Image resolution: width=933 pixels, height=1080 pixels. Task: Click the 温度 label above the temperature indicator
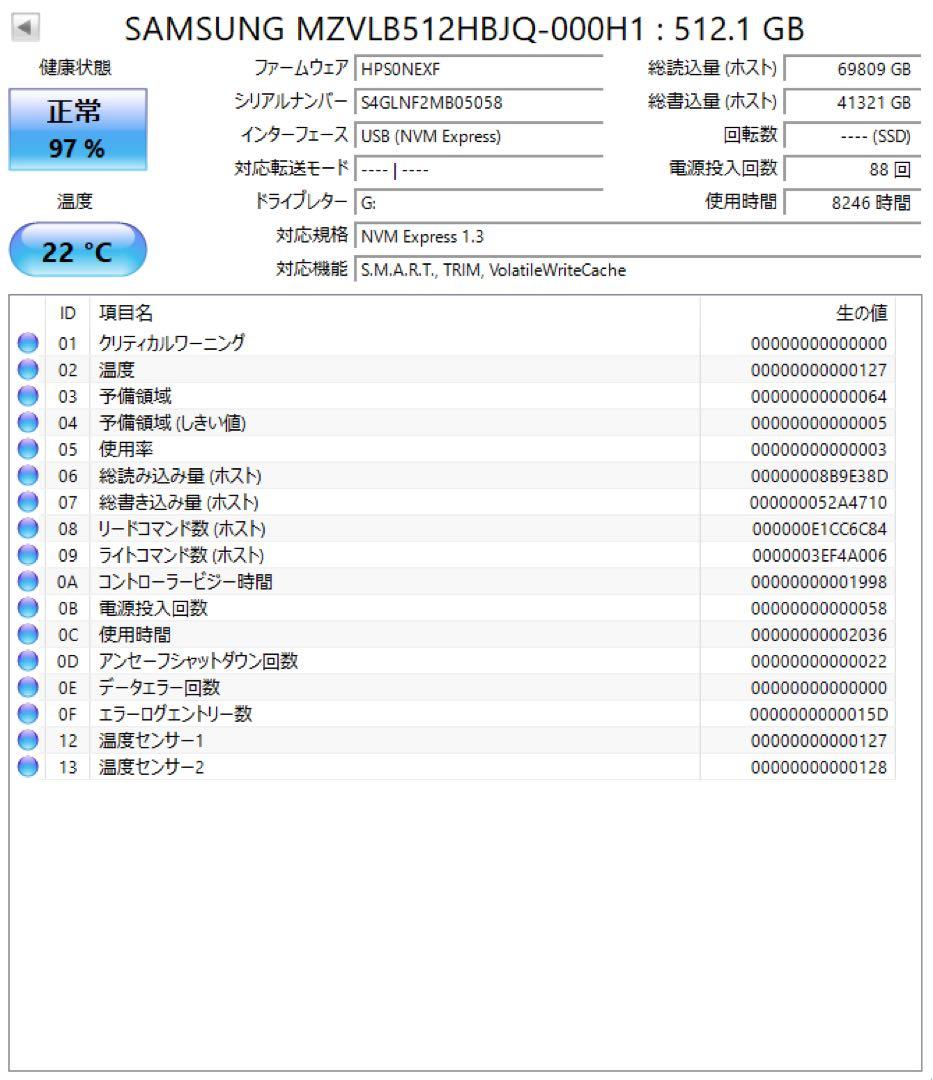tap(74, 201)
